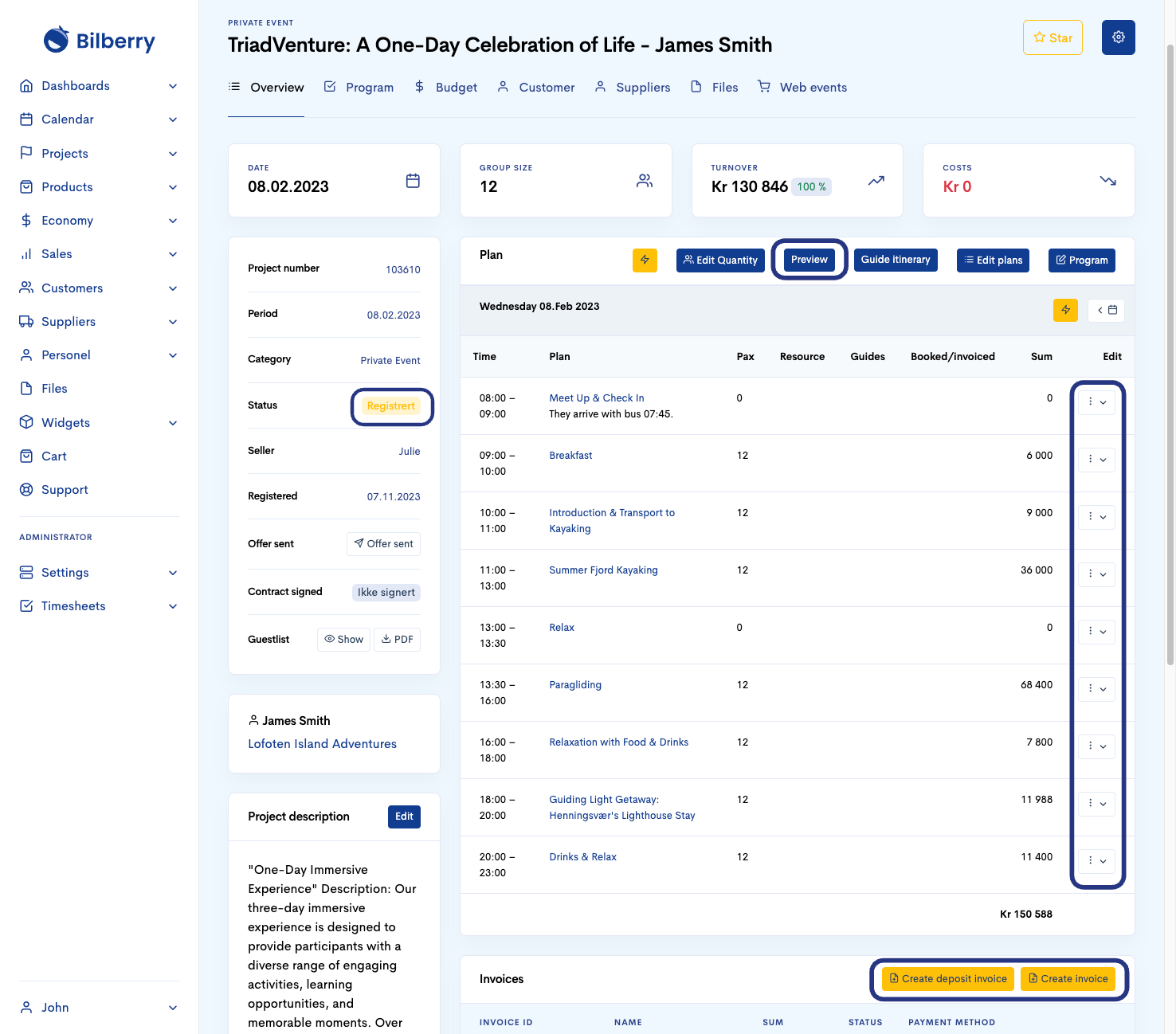This screenshot has height=1034, width=1176.
Task: Click the Registrert status badge
Action: (x=390, y=406)
